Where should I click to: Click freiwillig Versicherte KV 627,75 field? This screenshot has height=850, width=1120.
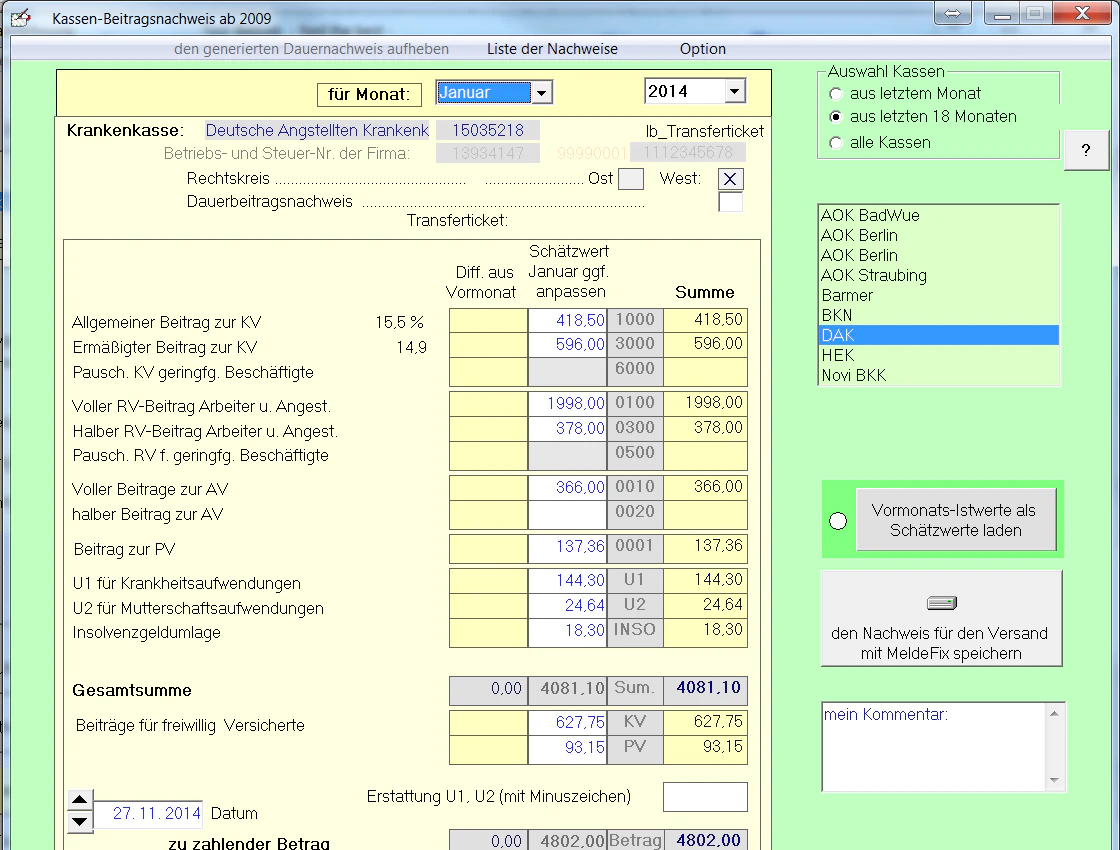click(x=567, y=722)
